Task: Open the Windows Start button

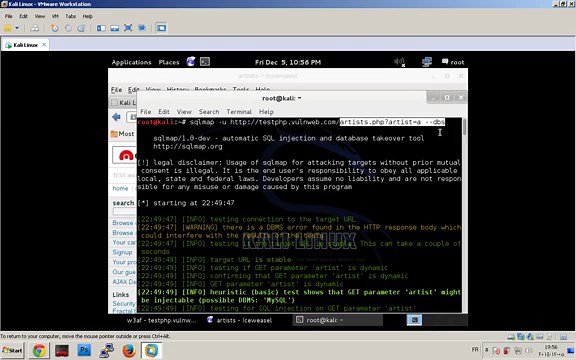Action: coord(12,350)
